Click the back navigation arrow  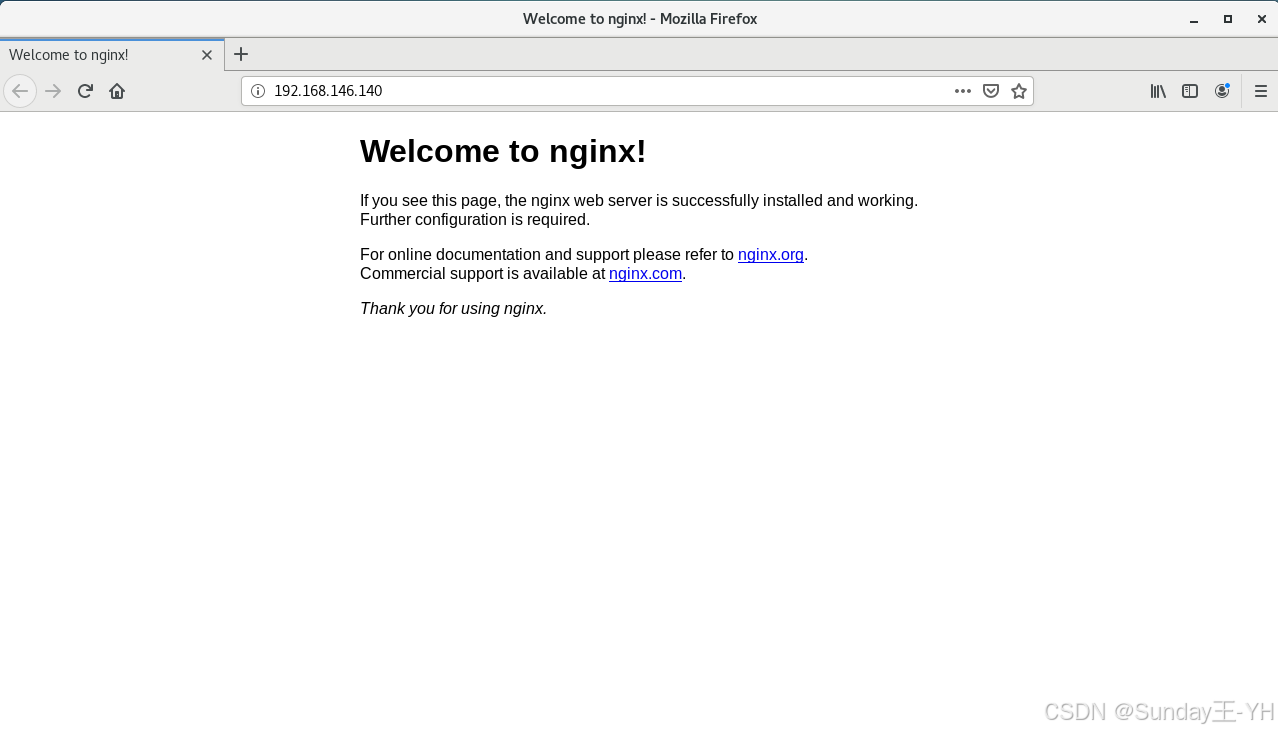20,91
